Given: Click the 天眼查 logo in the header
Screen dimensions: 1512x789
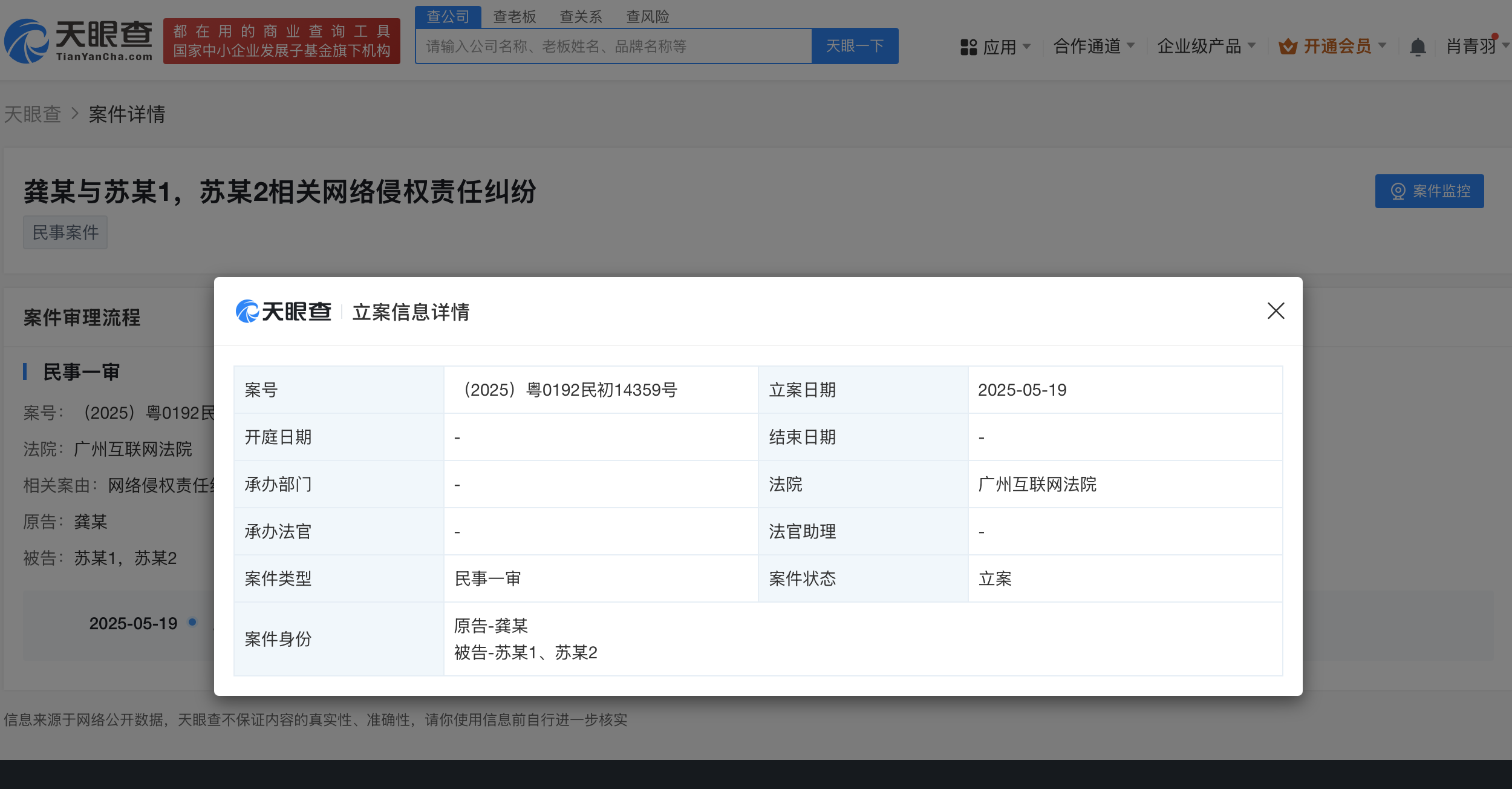Looking at the screenshot, I should pyautogui.click(x=79, y=41).
